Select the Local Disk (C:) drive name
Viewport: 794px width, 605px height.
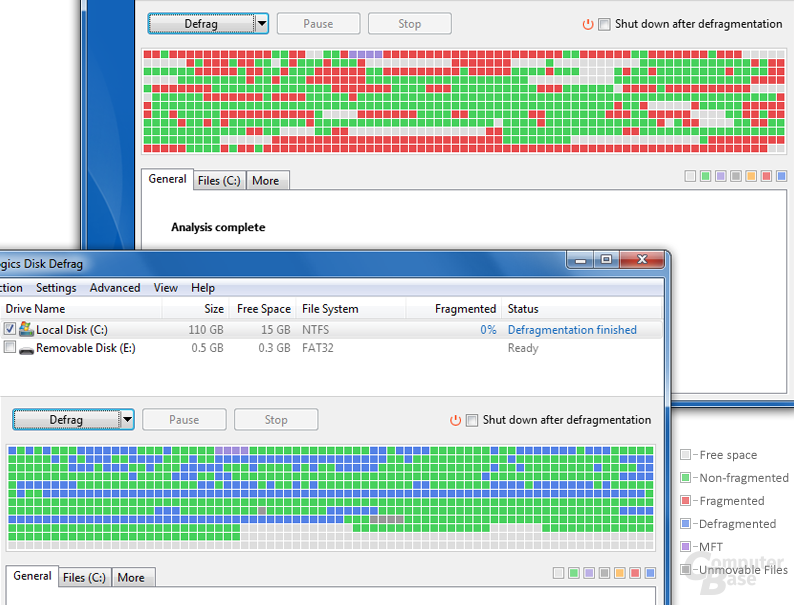pyautogui.click(x=72, y=330)
